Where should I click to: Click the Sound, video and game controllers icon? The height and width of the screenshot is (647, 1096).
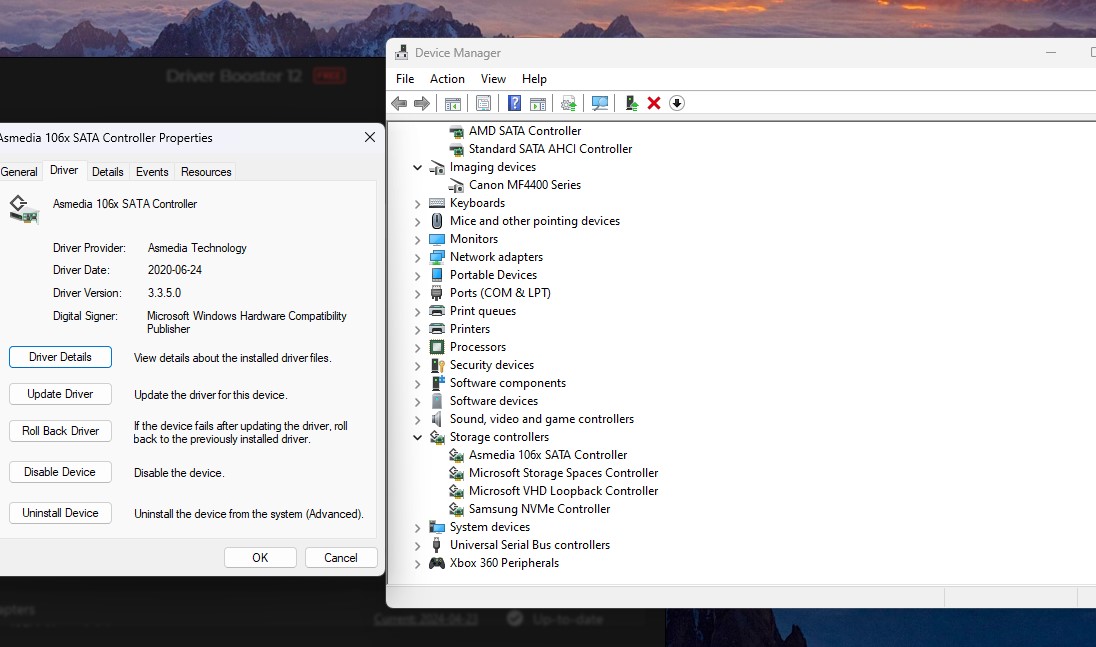(x=437, y=419)
